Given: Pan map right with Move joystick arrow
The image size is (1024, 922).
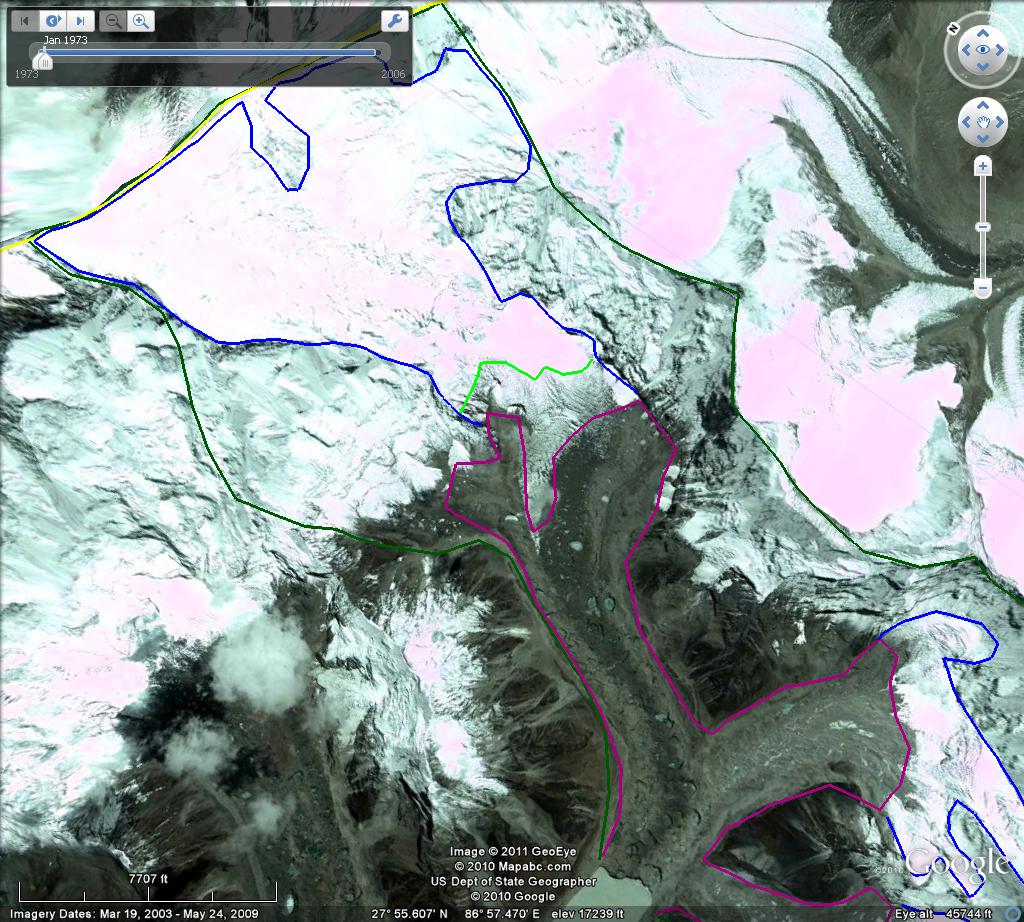Looking at the screenshot, I should click(x=1001, y=123).
